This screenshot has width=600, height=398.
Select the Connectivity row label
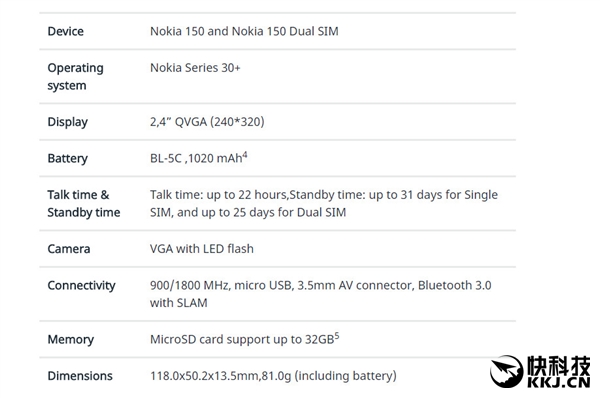coord(82,285)
